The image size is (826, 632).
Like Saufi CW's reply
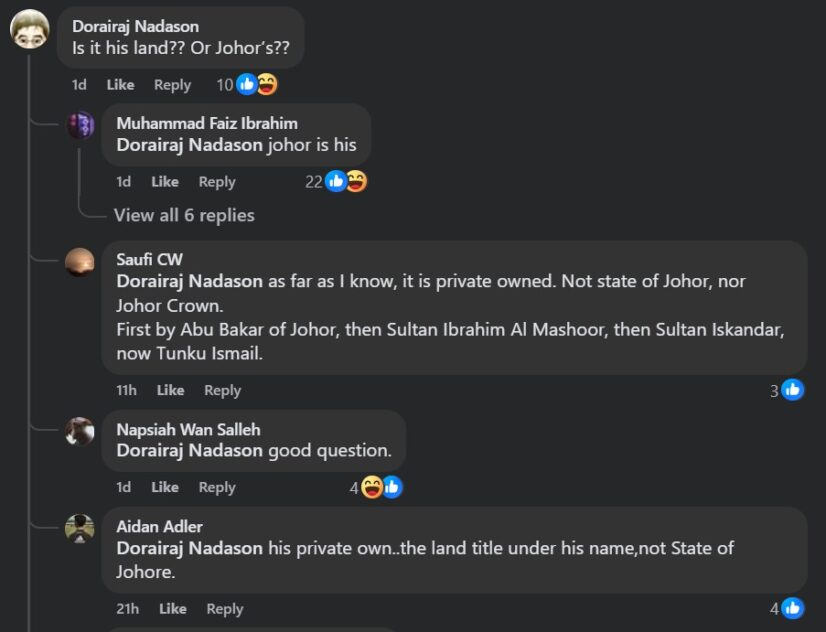[x=170, y=390]
